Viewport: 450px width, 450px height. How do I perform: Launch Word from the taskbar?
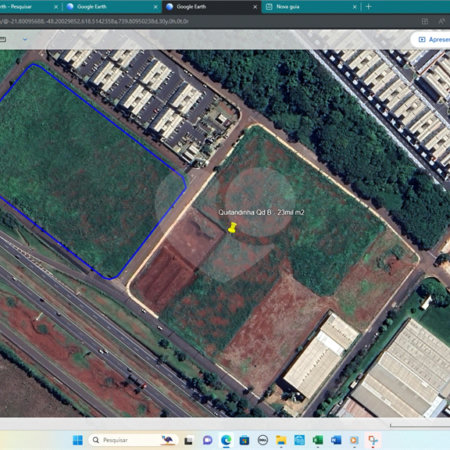(x=336, y=440)
